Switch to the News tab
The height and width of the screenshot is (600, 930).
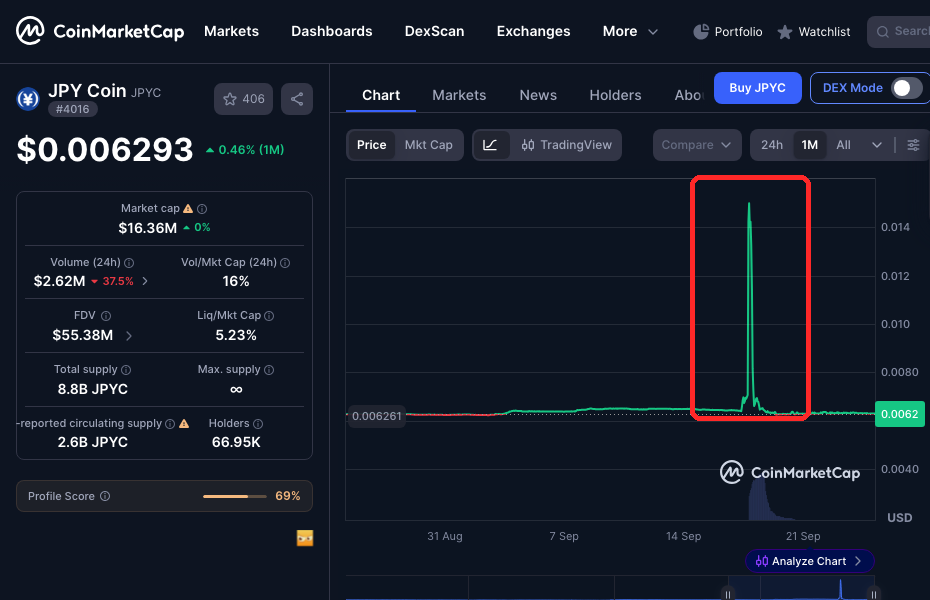pos(538,95)
